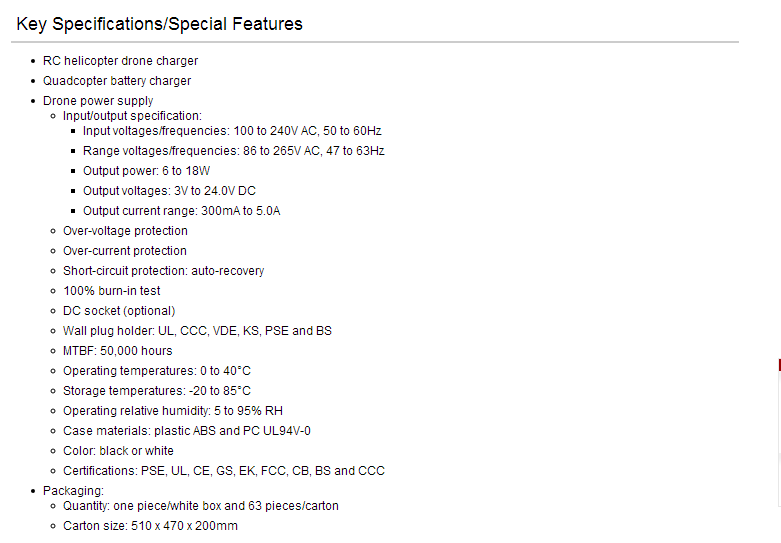Click the Storage temperatures line
This screenshot has width=781, height=543.
(x=157, y=391)
